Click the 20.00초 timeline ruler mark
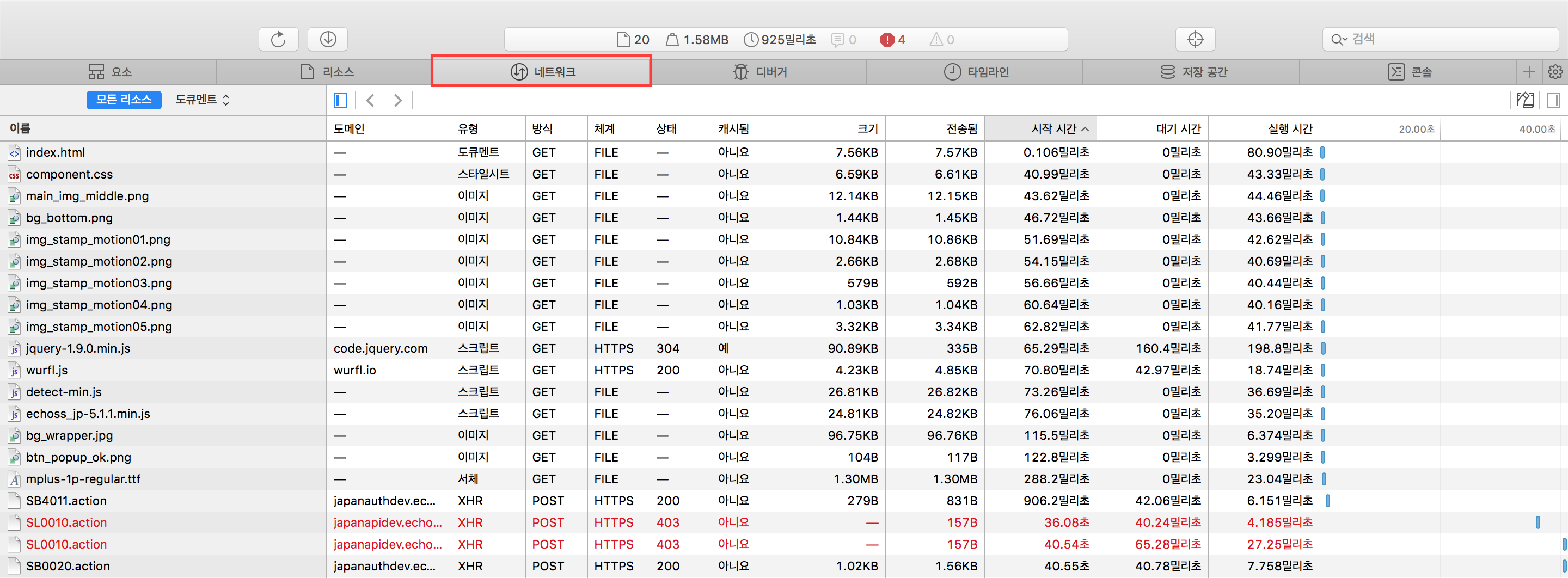 1417,129
